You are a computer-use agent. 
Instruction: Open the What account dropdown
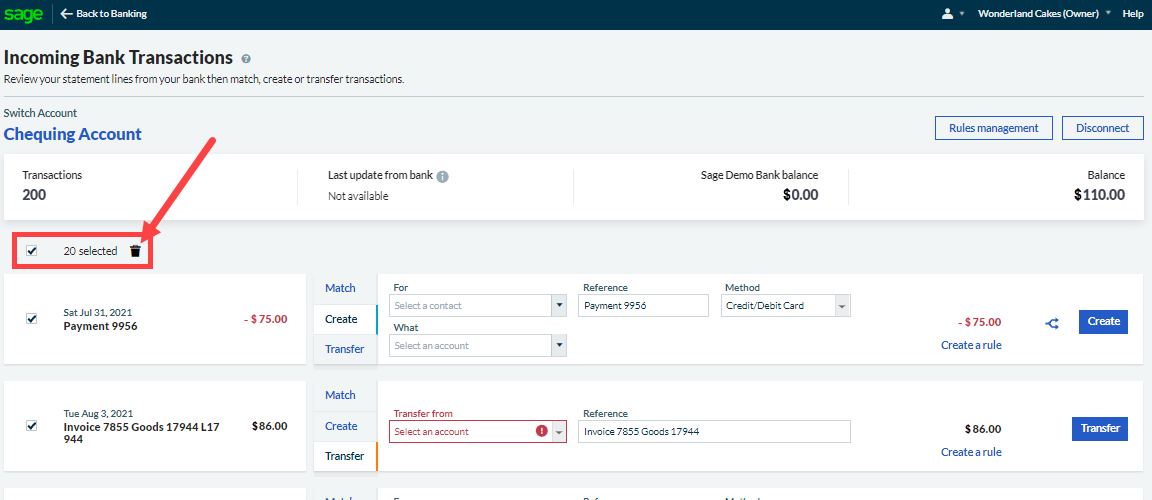(478, 346)
